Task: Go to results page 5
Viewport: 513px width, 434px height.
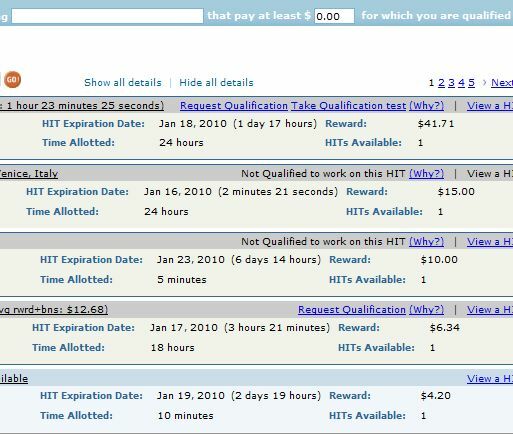Action: 471,83
